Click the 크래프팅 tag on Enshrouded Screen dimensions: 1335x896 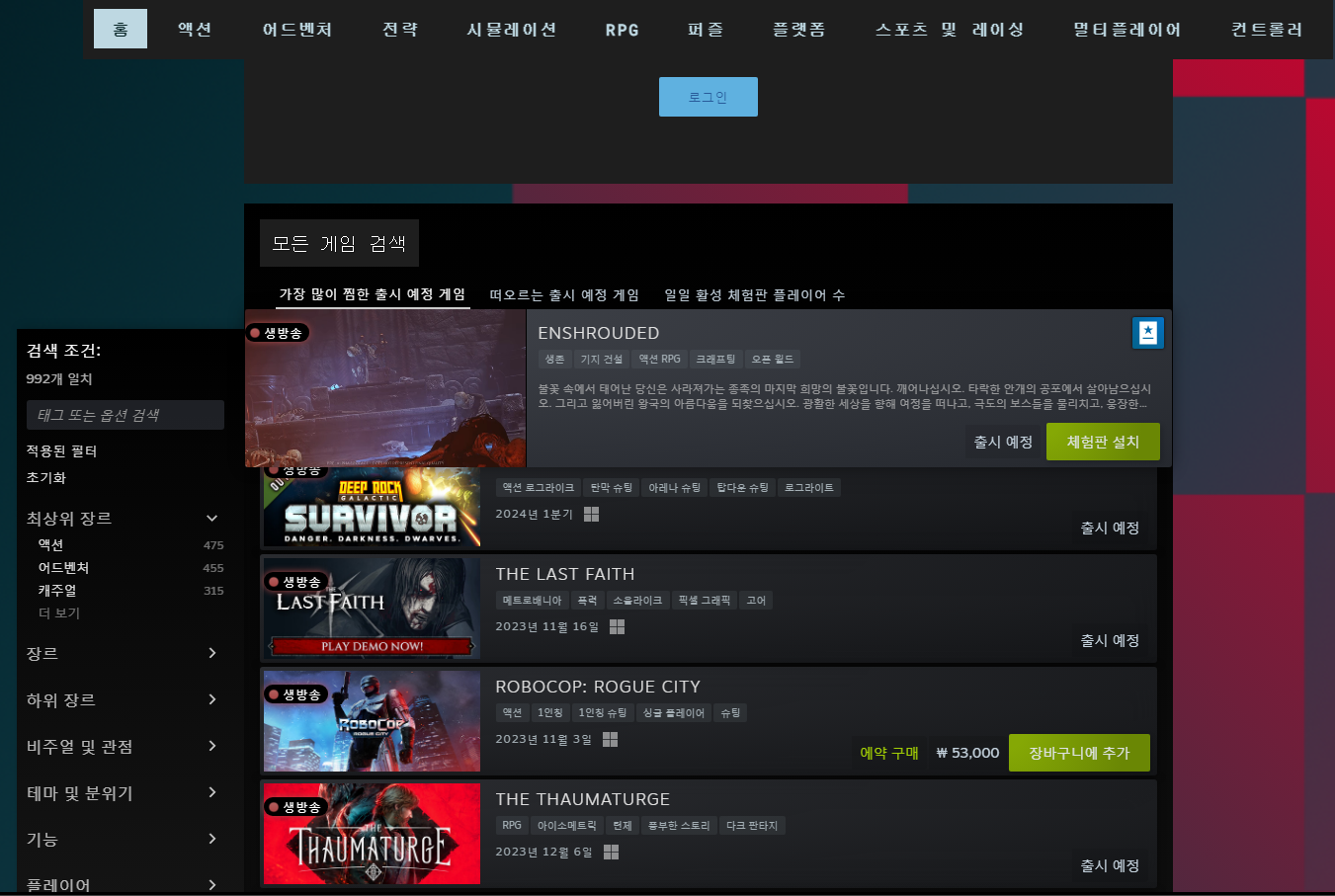point(715,360)
